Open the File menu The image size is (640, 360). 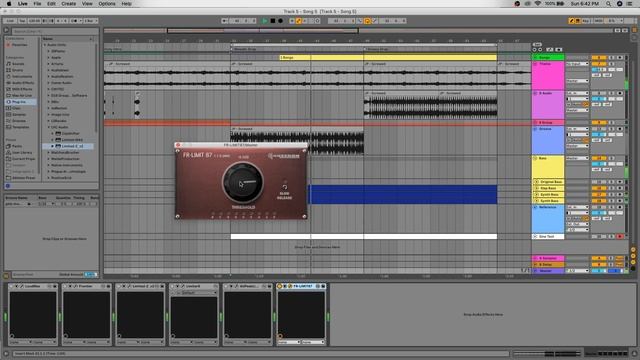coord(37,4)
